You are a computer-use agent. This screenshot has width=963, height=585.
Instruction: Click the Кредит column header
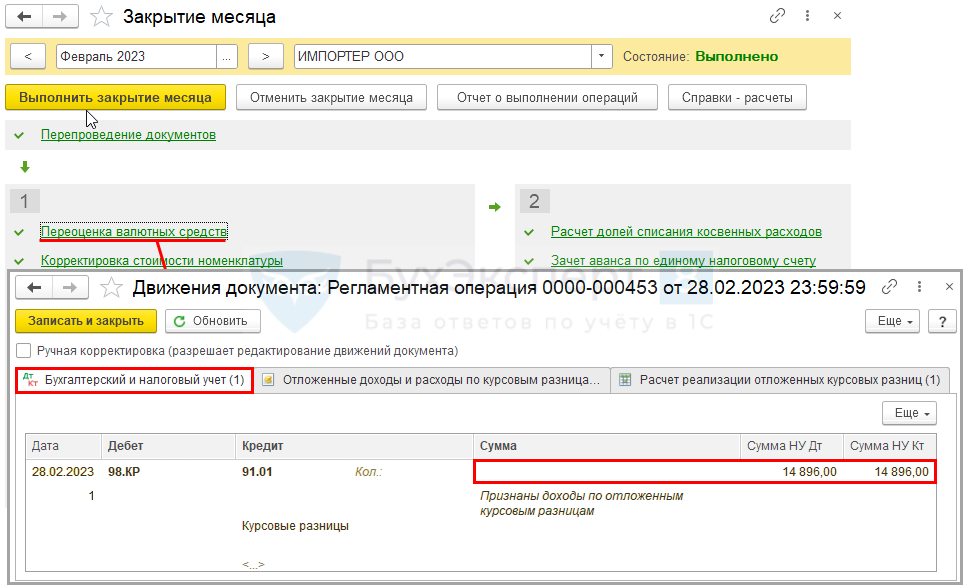354,446
